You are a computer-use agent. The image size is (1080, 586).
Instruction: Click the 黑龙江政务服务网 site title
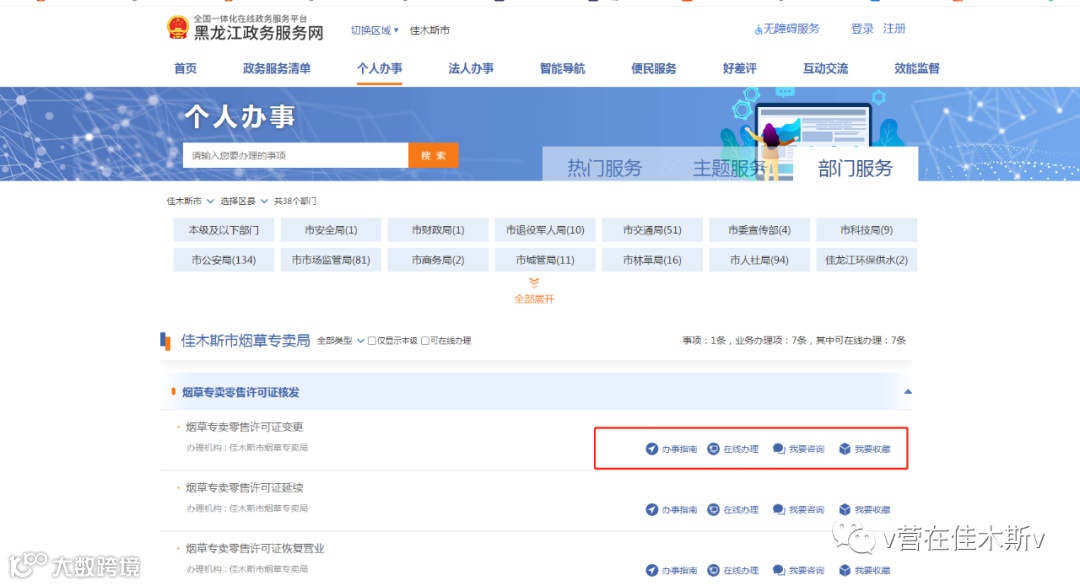(x=258, y=32)
